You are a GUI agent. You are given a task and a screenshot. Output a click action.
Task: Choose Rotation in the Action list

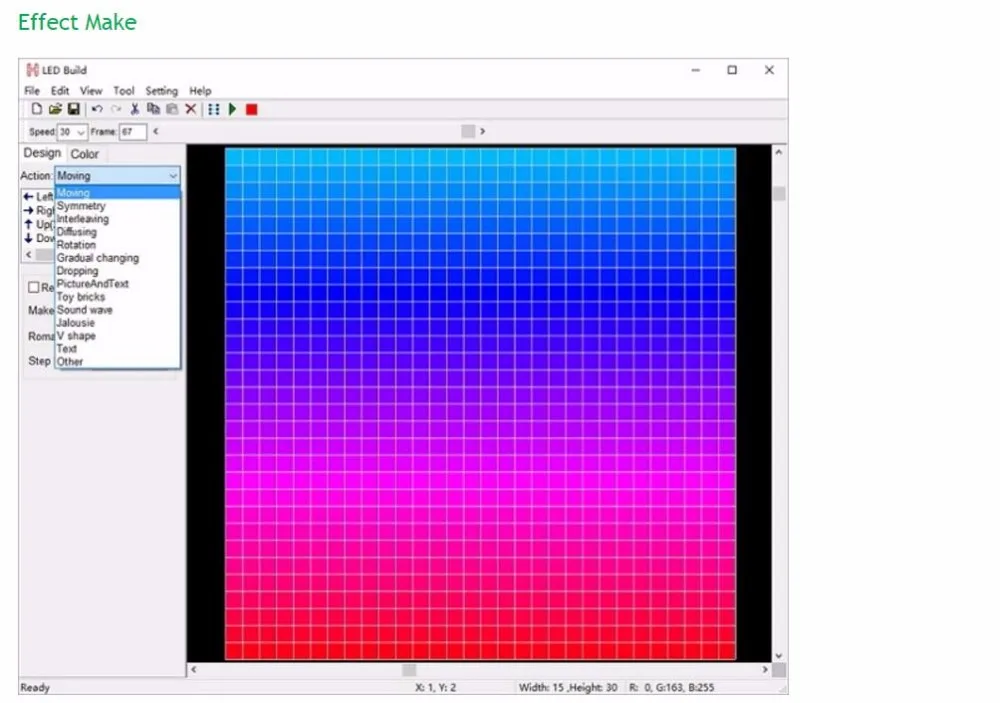117,244
